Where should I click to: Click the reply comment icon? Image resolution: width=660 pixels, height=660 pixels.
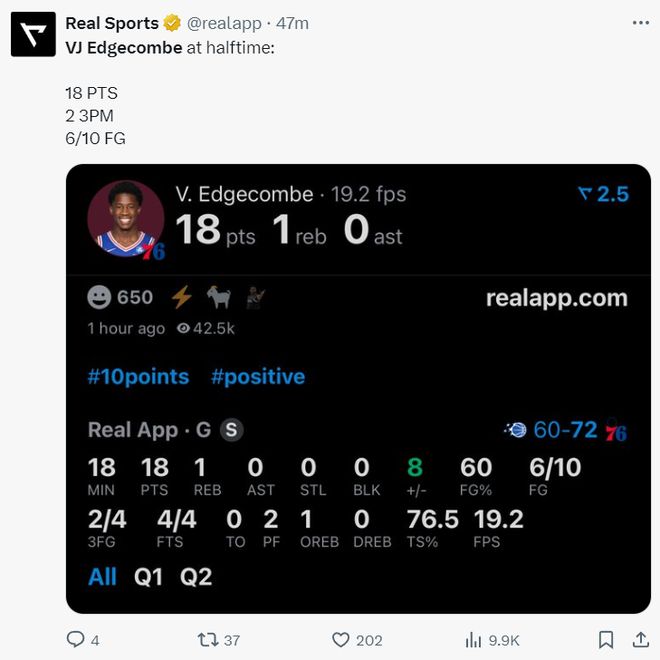[x=76, y=639]
